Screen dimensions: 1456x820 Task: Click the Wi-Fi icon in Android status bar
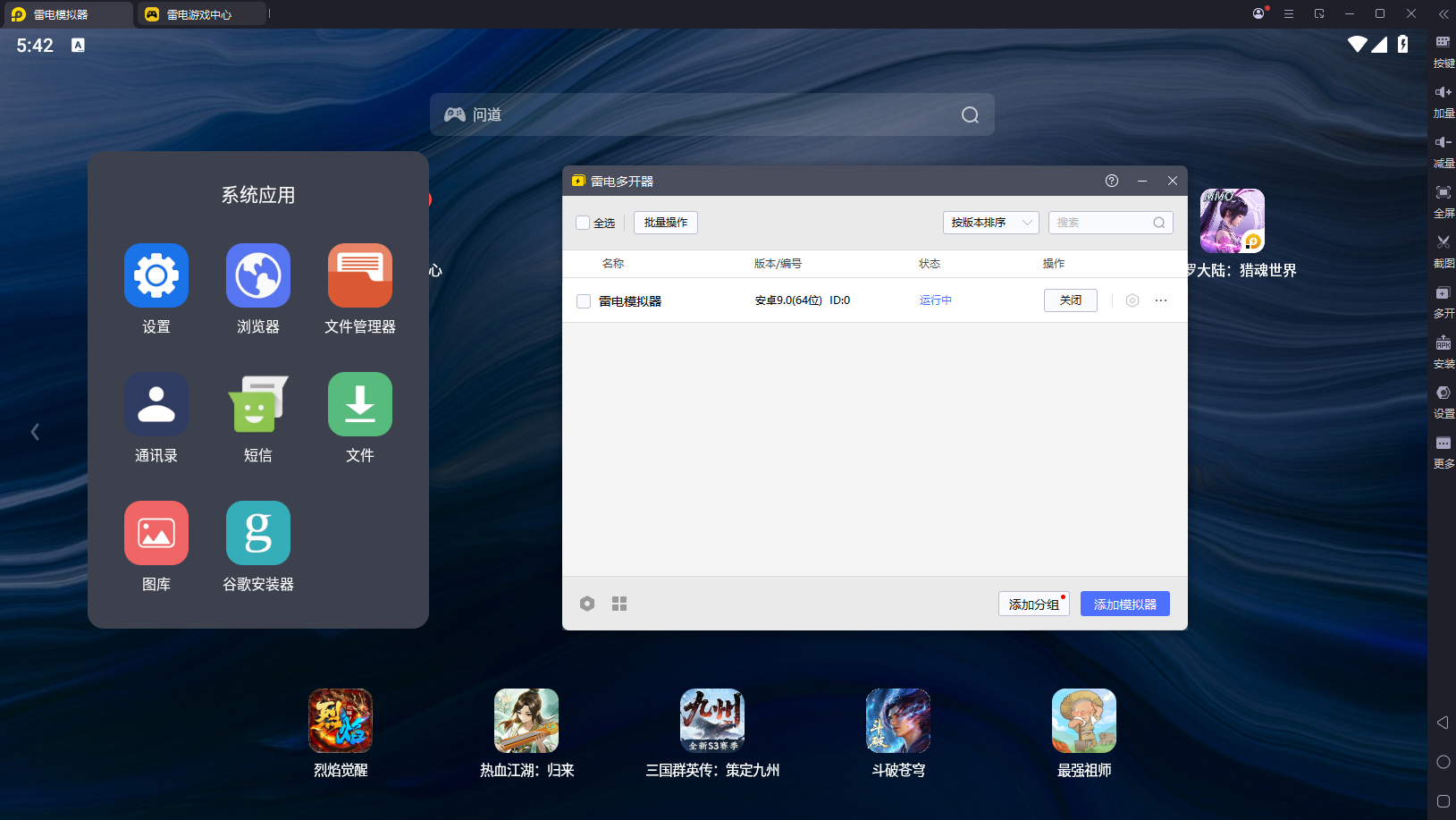pos(1358,44)
